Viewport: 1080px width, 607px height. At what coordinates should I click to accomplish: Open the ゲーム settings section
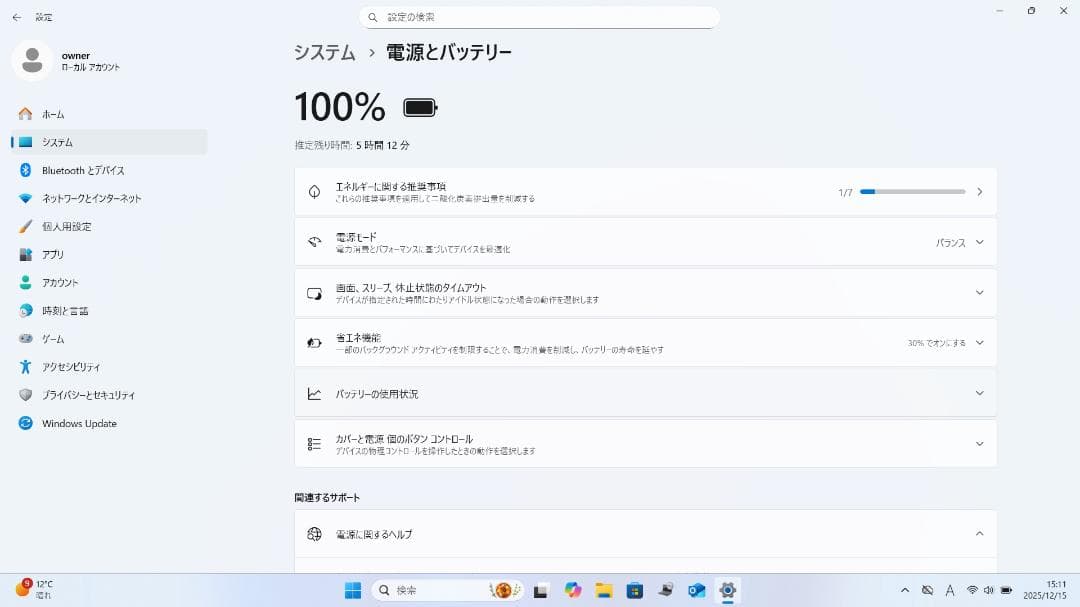click(x=57, y=338)
